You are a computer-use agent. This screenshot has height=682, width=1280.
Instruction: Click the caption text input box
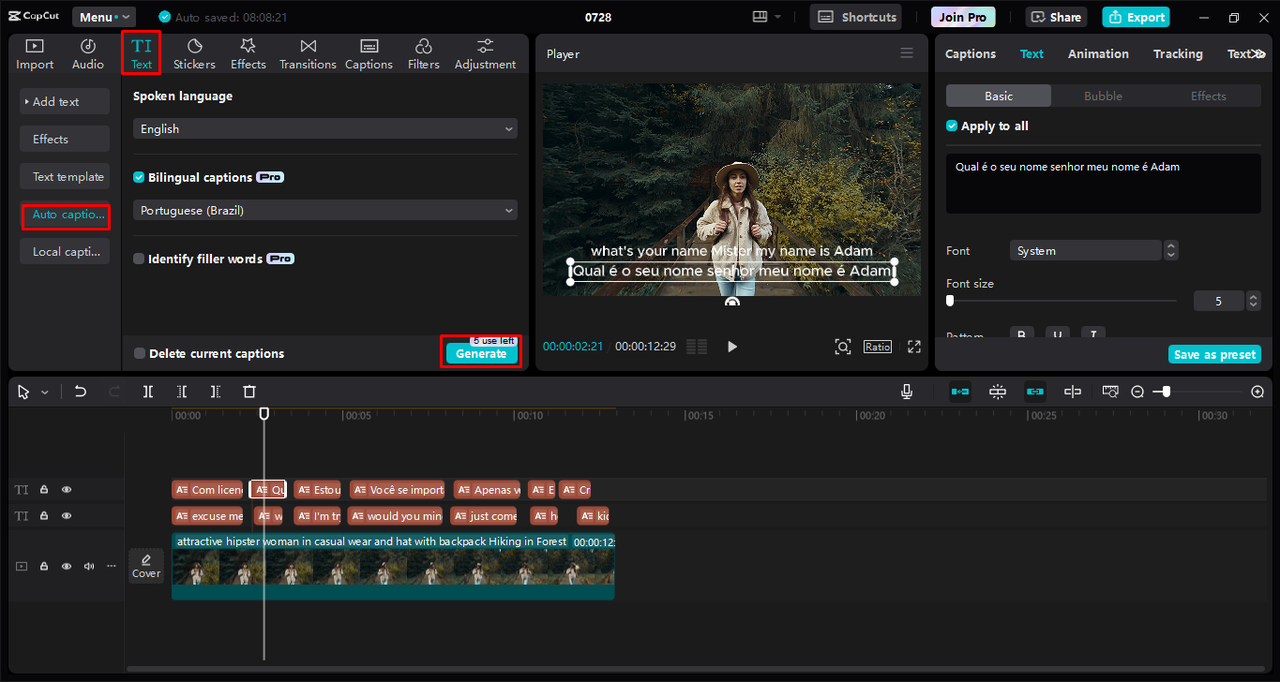(x=1103, y=184)
